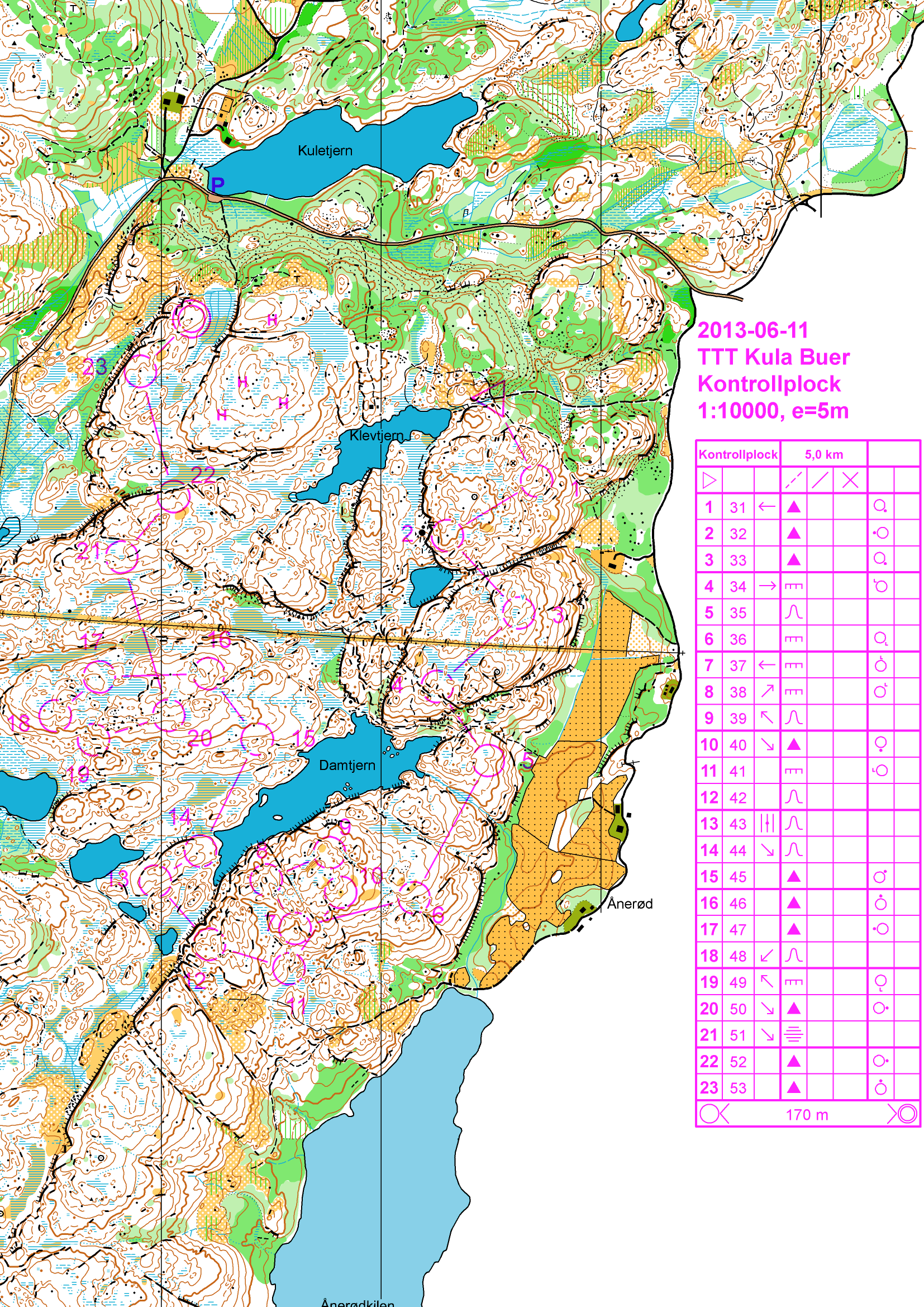Click the '5,0 km' course length cell

coord(823,454)
